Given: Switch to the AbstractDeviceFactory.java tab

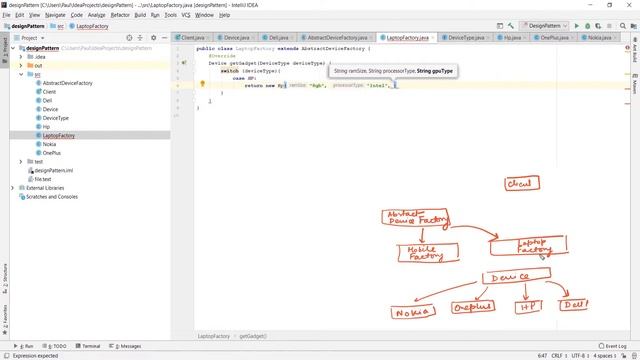Looking at the screenshot, I should (x=337, y=38).
